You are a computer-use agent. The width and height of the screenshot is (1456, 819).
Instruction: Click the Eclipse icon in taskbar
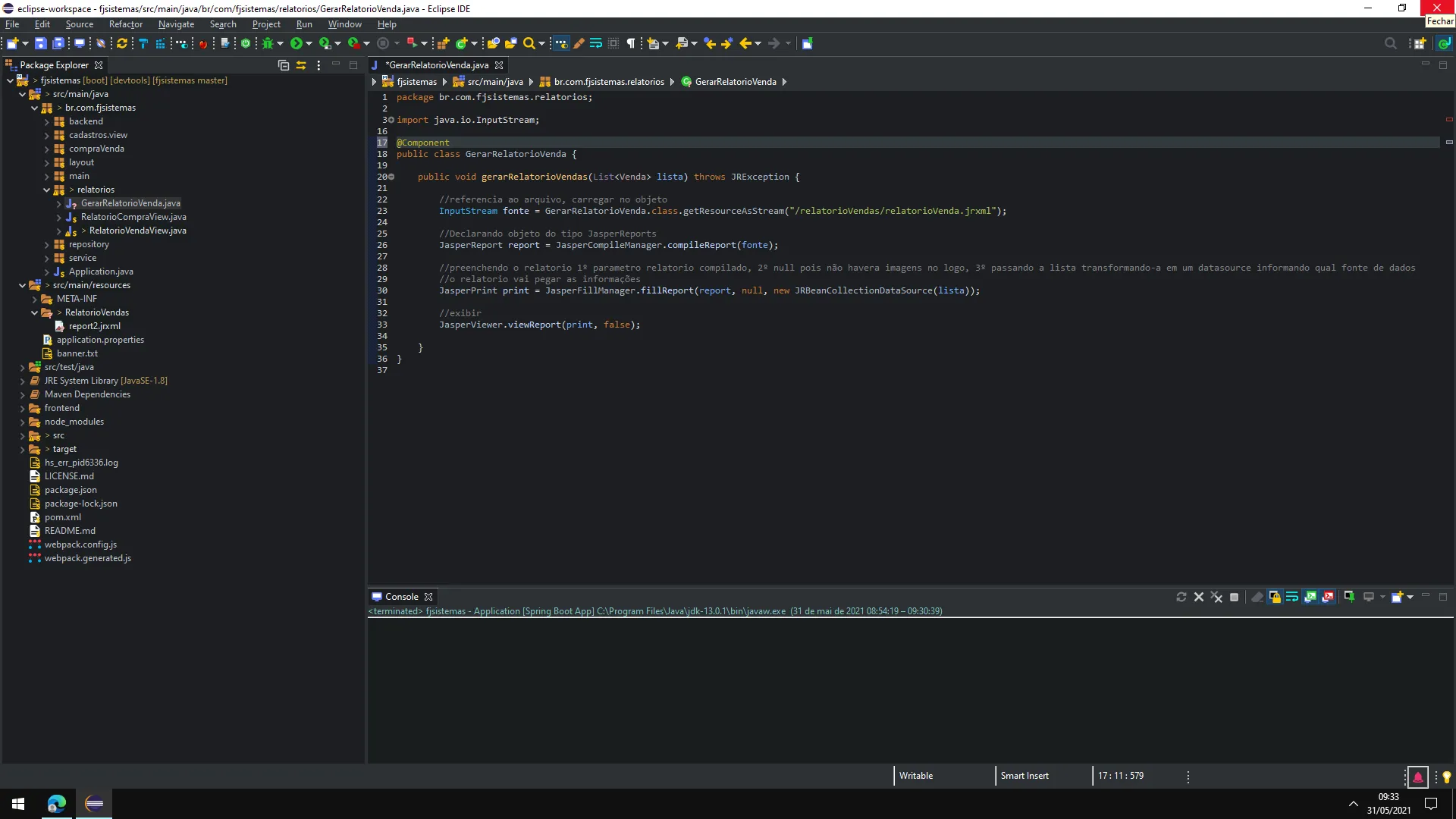[94, 803]
